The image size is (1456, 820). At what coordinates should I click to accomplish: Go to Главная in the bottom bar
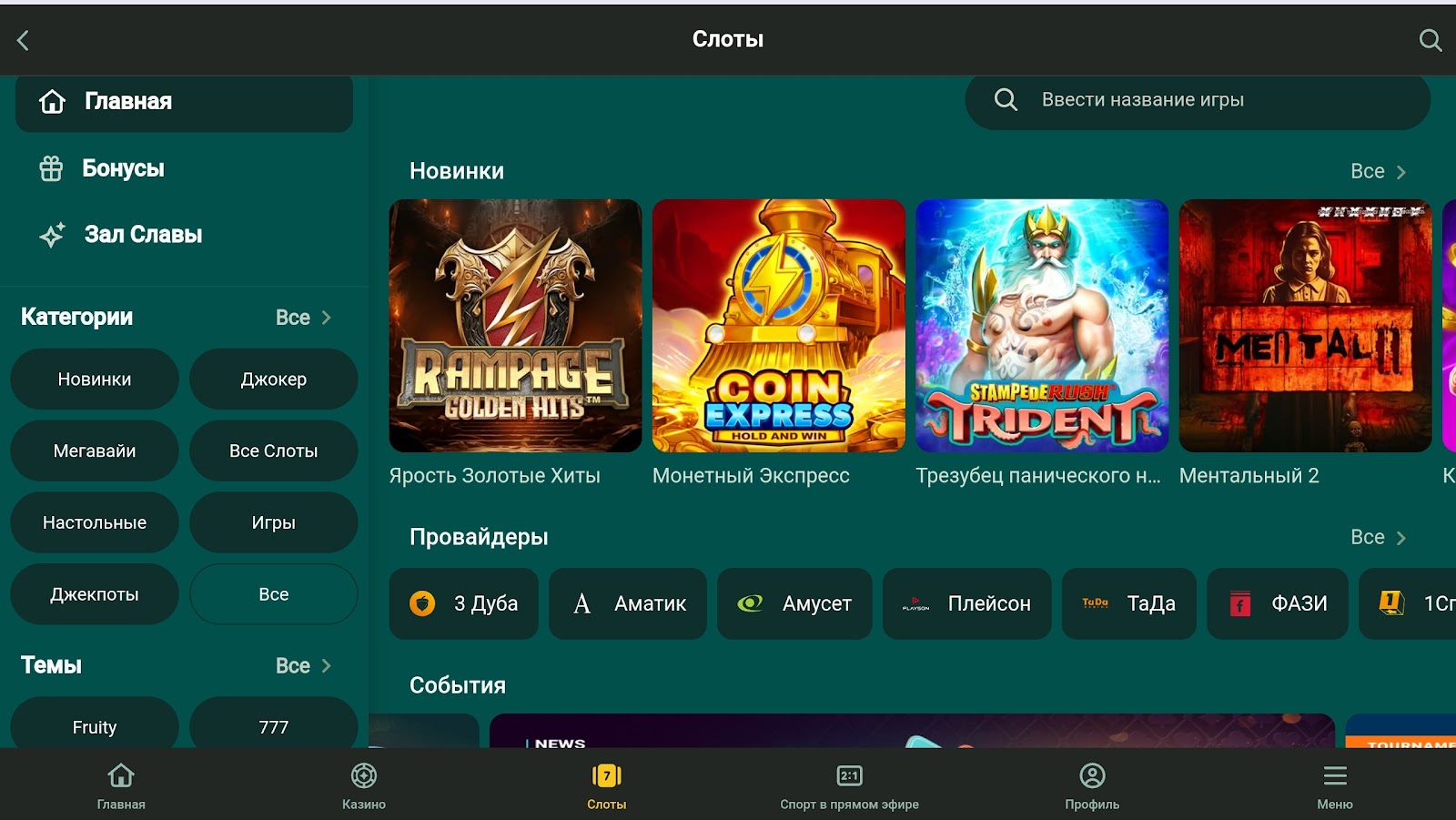121,786
